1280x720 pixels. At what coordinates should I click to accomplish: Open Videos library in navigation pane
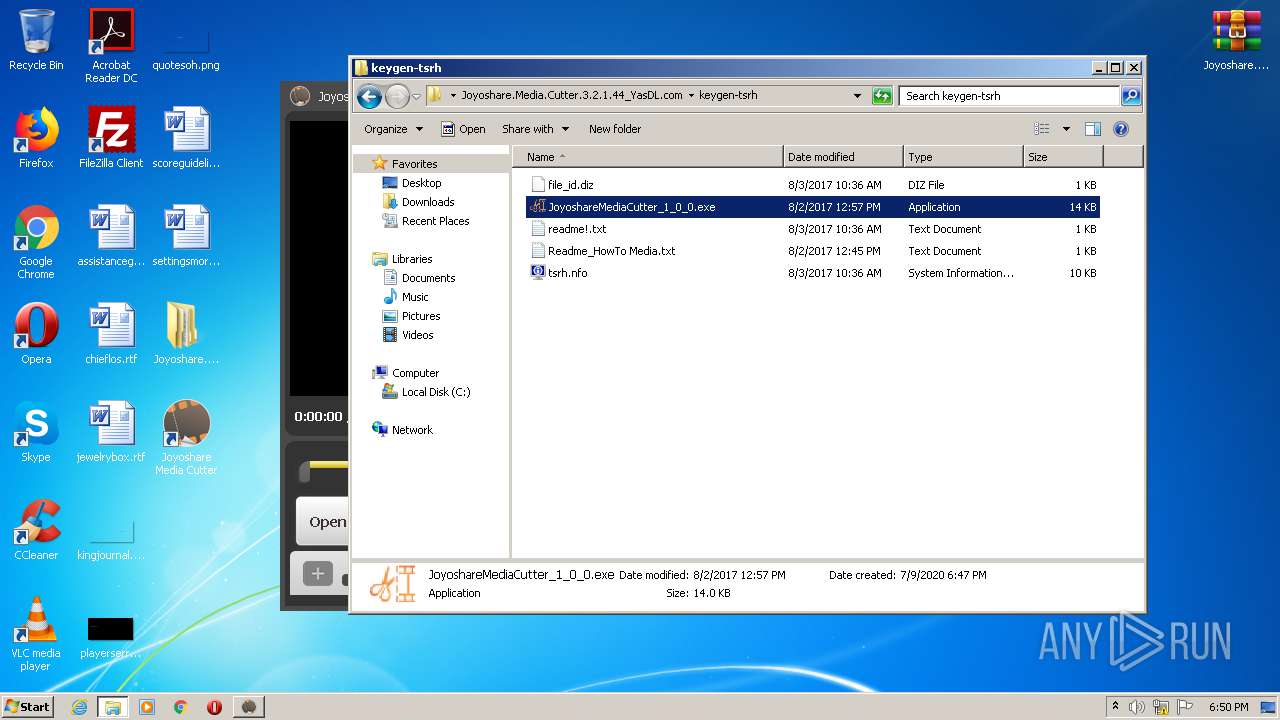tap(418, 335)
